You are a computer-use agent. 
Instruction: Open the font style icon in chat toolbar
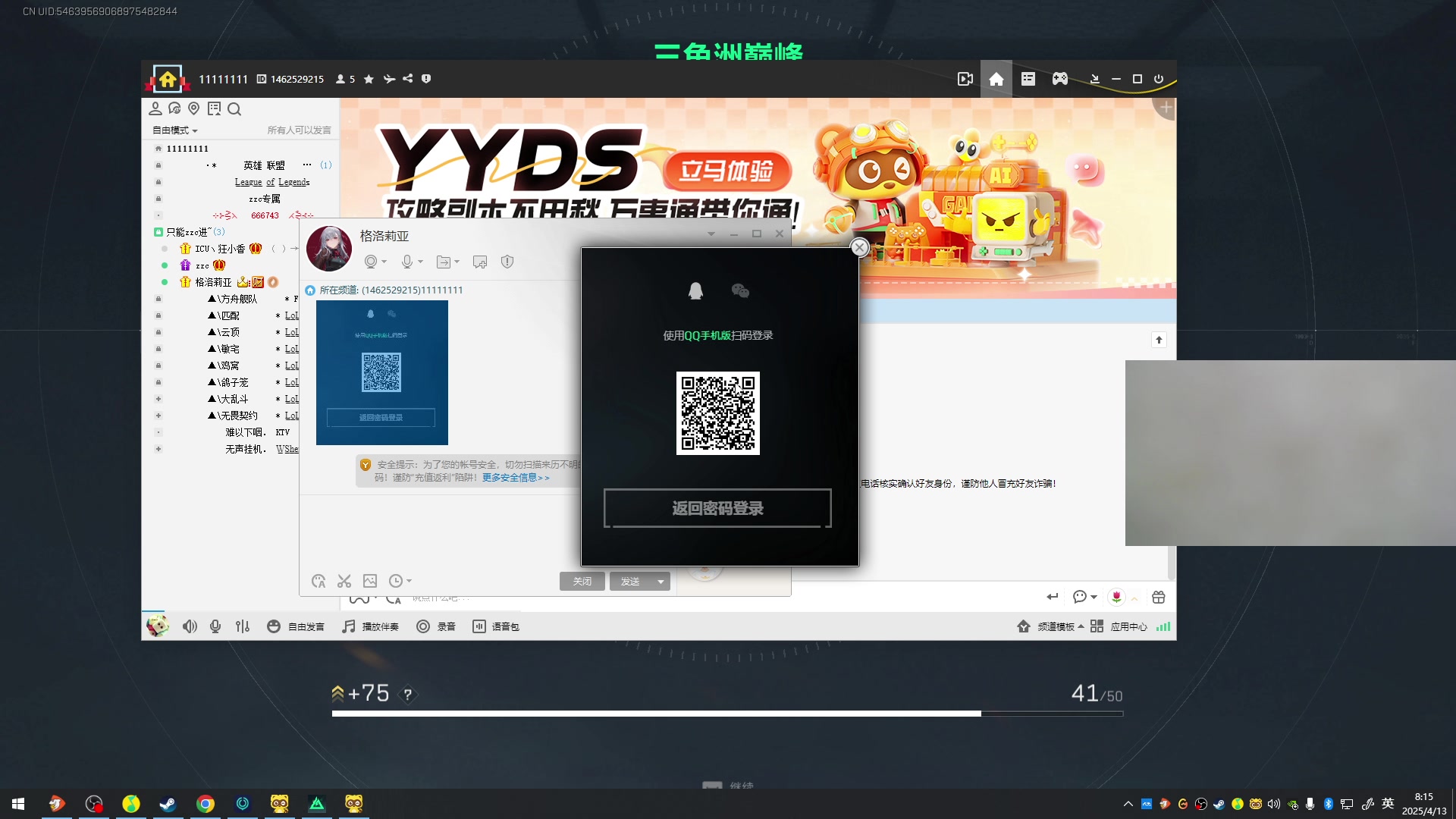coord(318,581)
